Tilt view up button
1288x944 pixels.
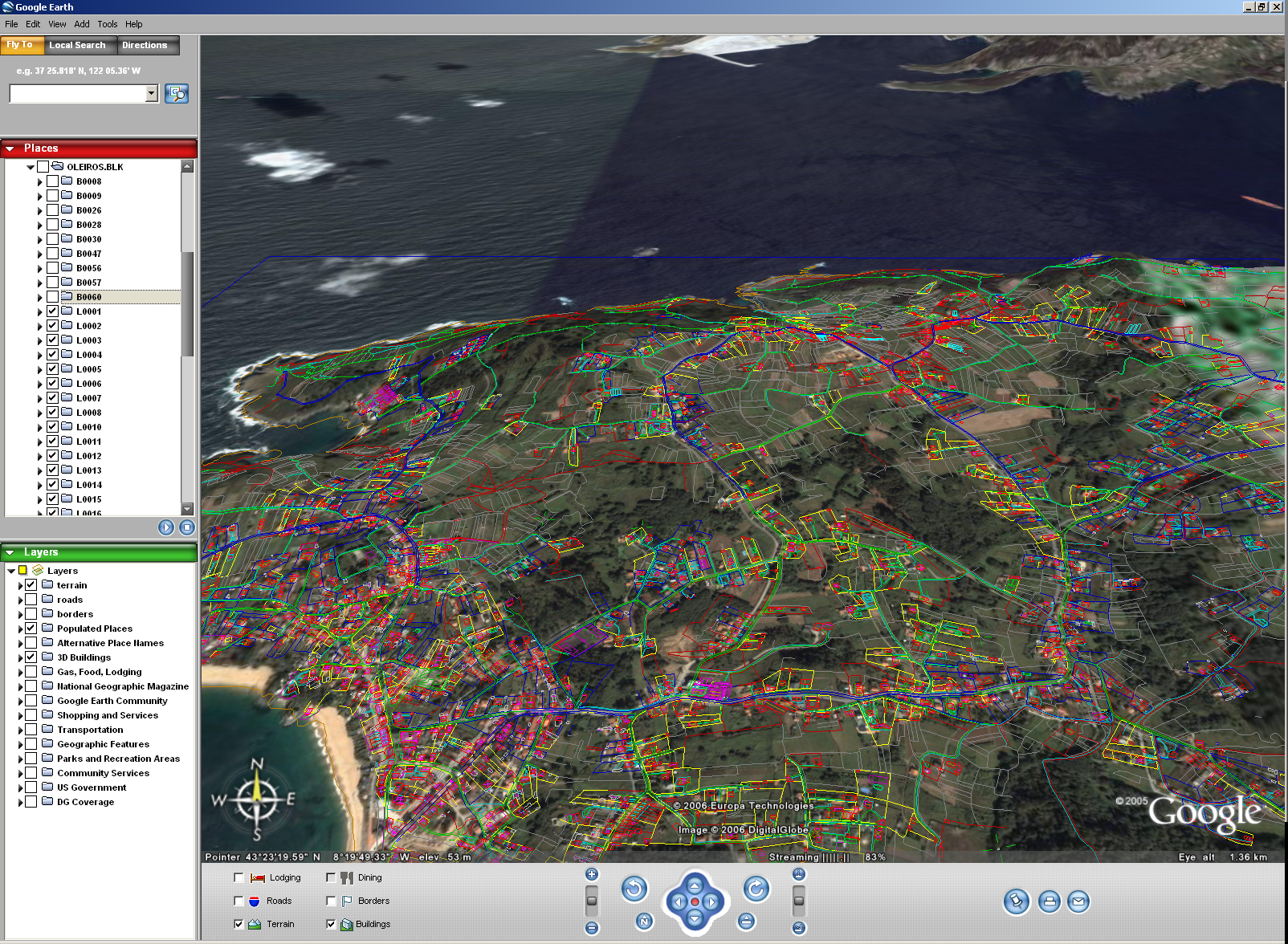coord(799,875)
